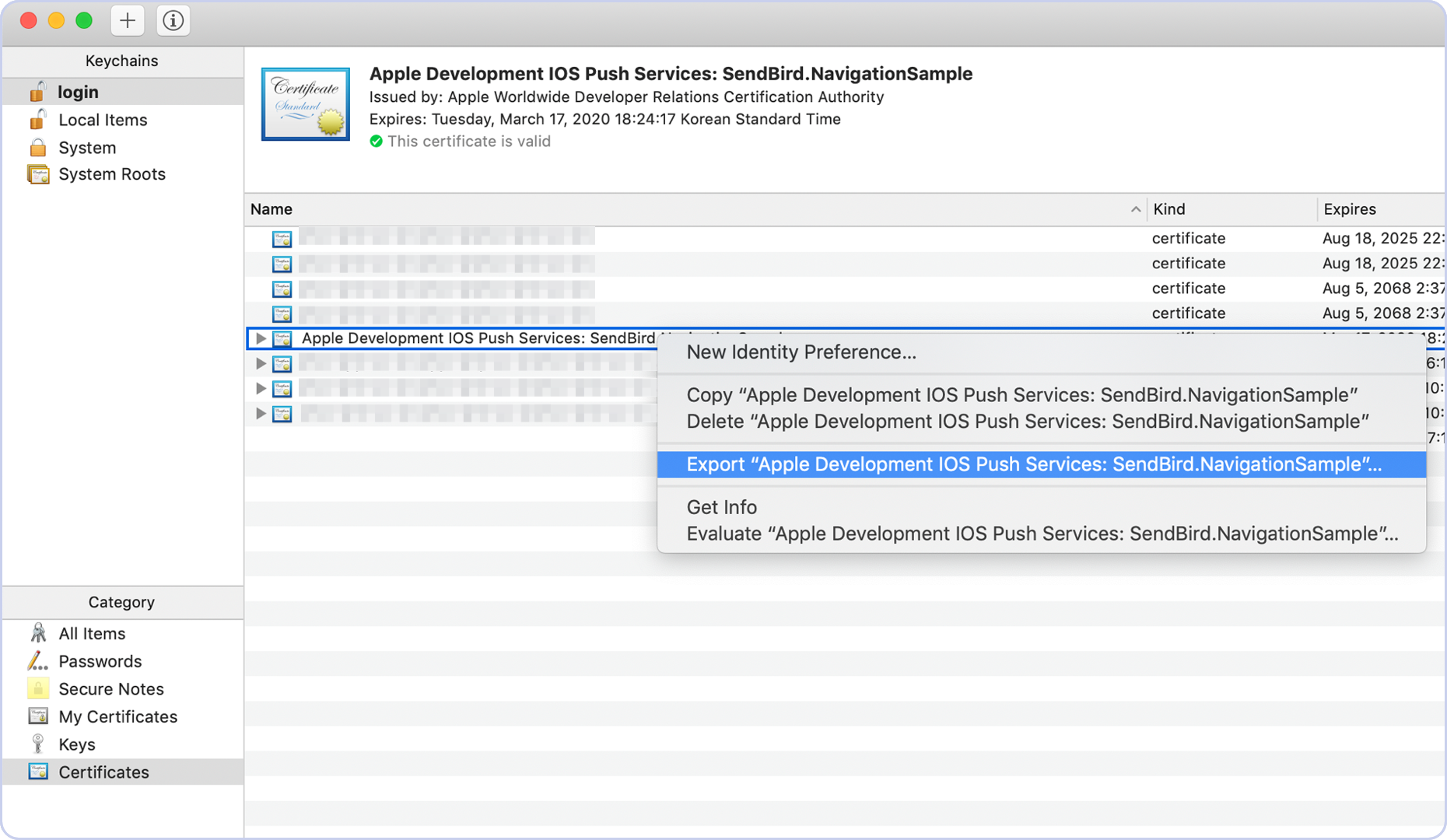Sort certificates by Expires column header
This screenshot has height=840, width=1447.
pos(1350,209)
